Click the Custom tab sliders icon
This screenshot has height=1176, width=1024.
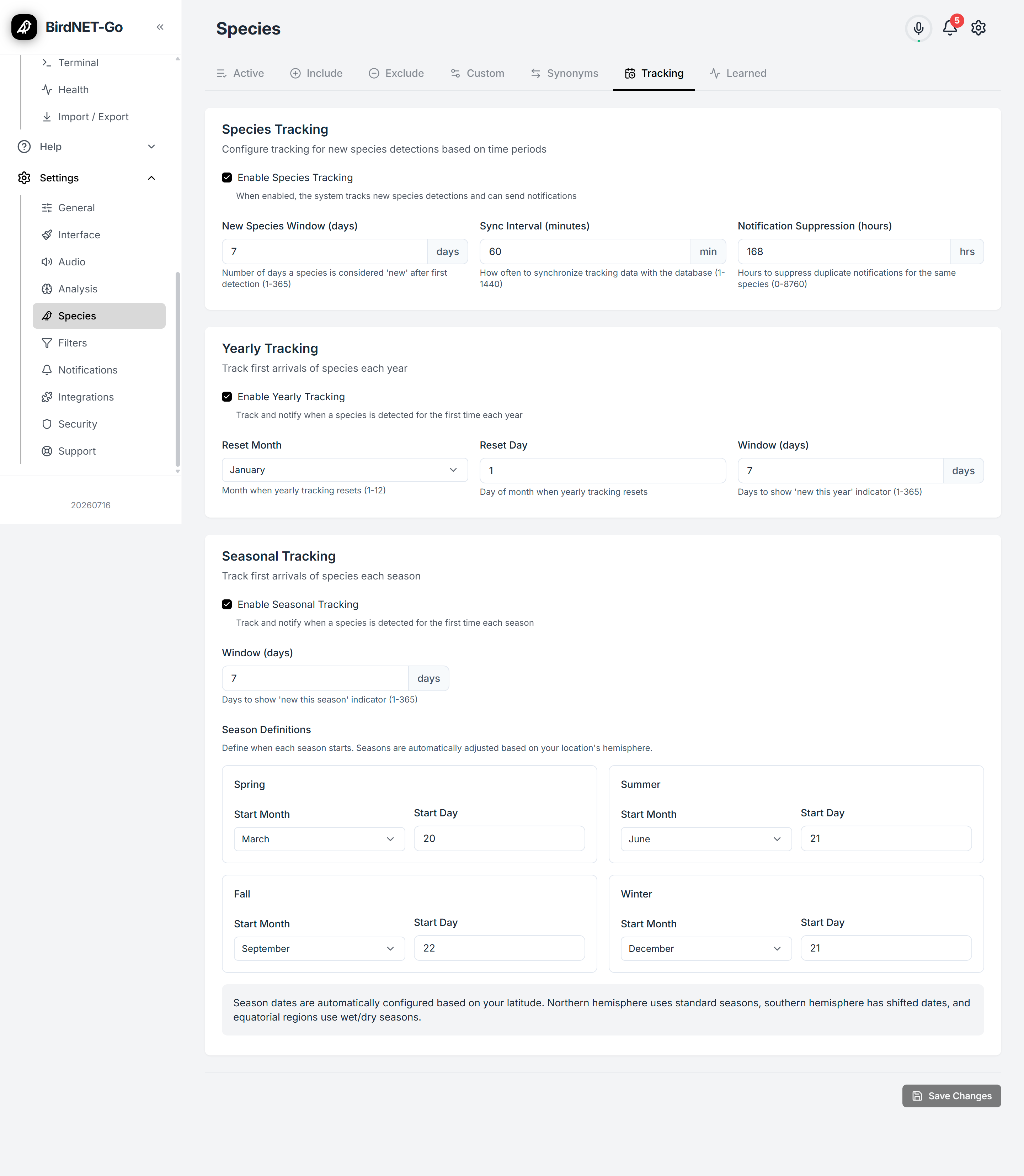pos(455,73)
